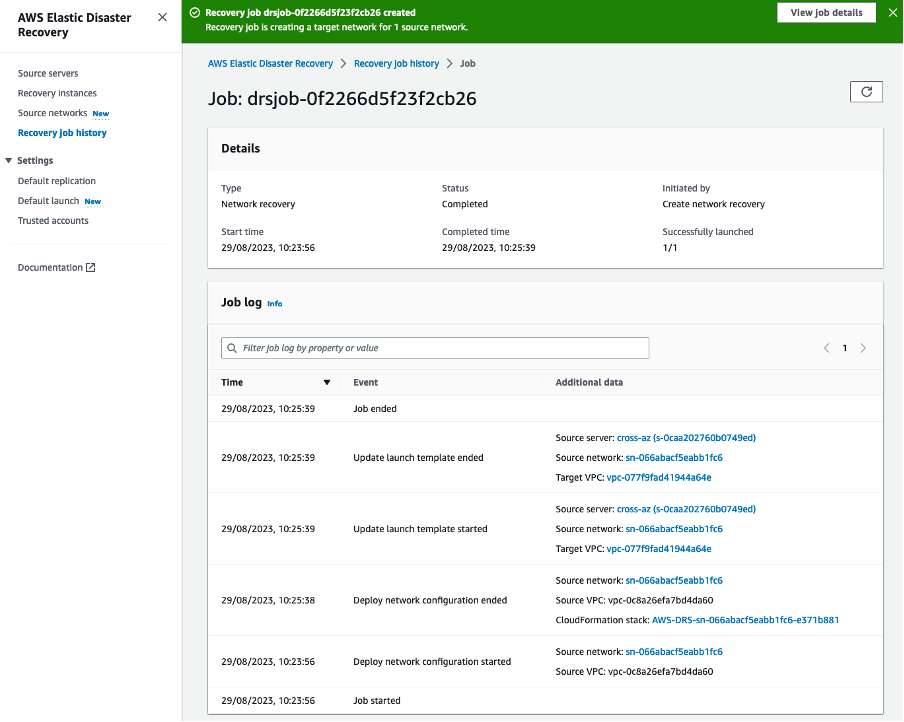This screenshot has height=722, width=904.
Task: Toggle sort order on the Time column
Action: (x=327, y=382)
